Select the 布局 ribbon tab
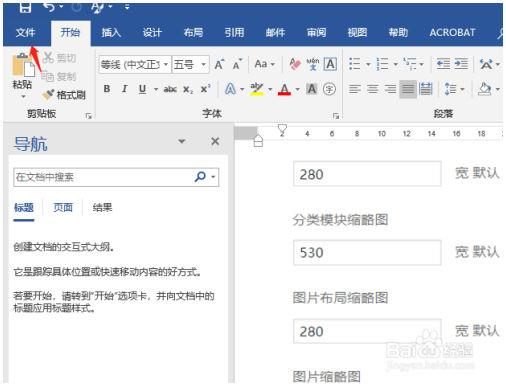This screenshot has height=386, width=506. (193, 32)
